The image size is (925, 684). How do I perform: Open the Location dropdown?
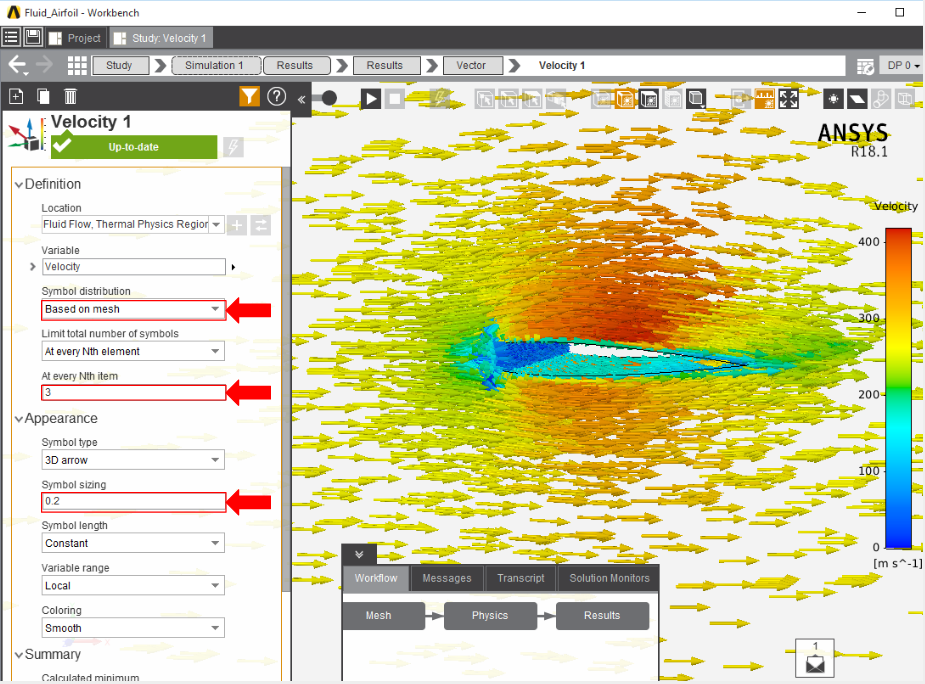[217, 224]
